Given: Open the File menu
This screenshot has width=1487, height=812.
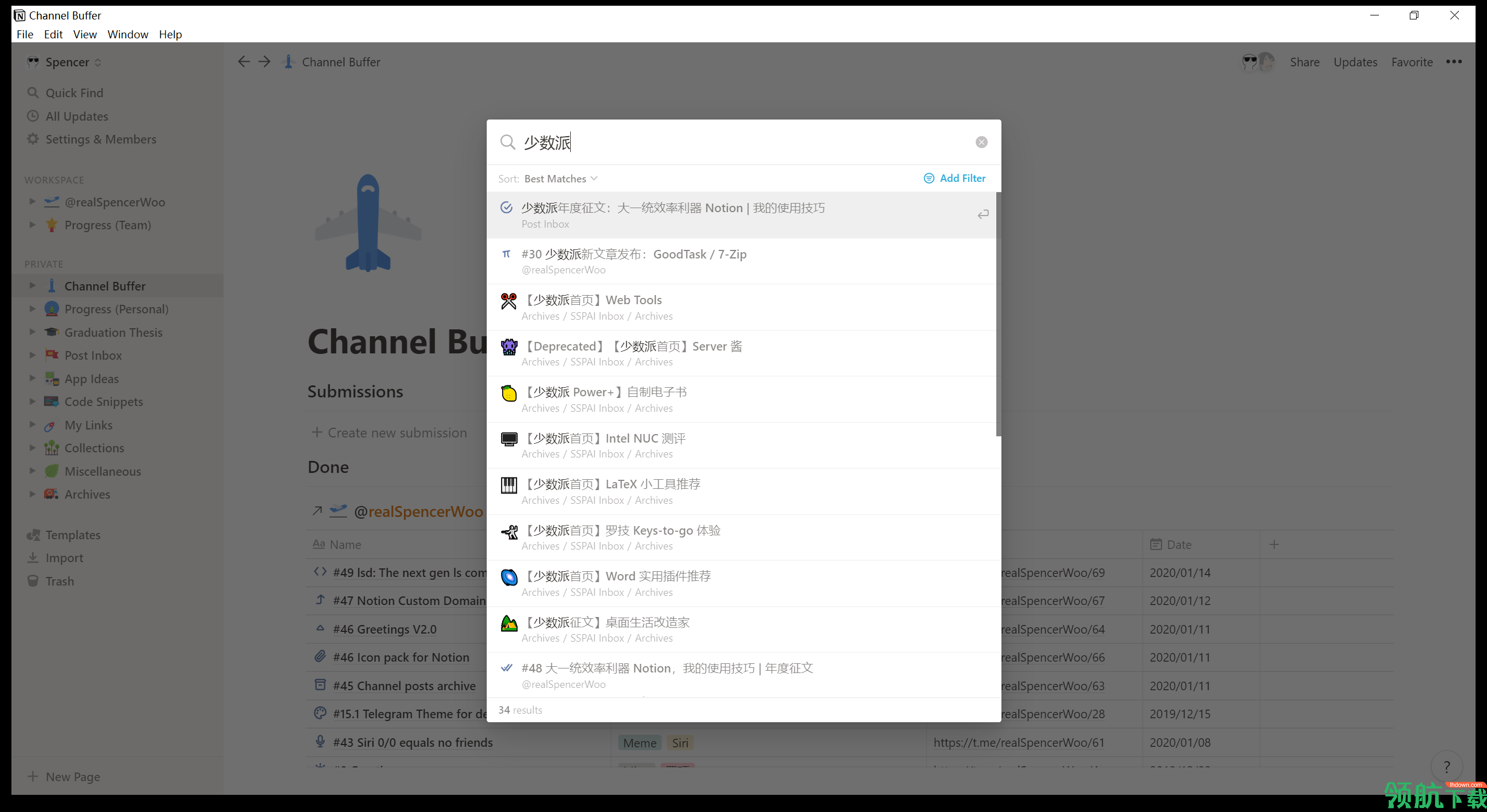Looking at the screenshot, I should 25,34.
